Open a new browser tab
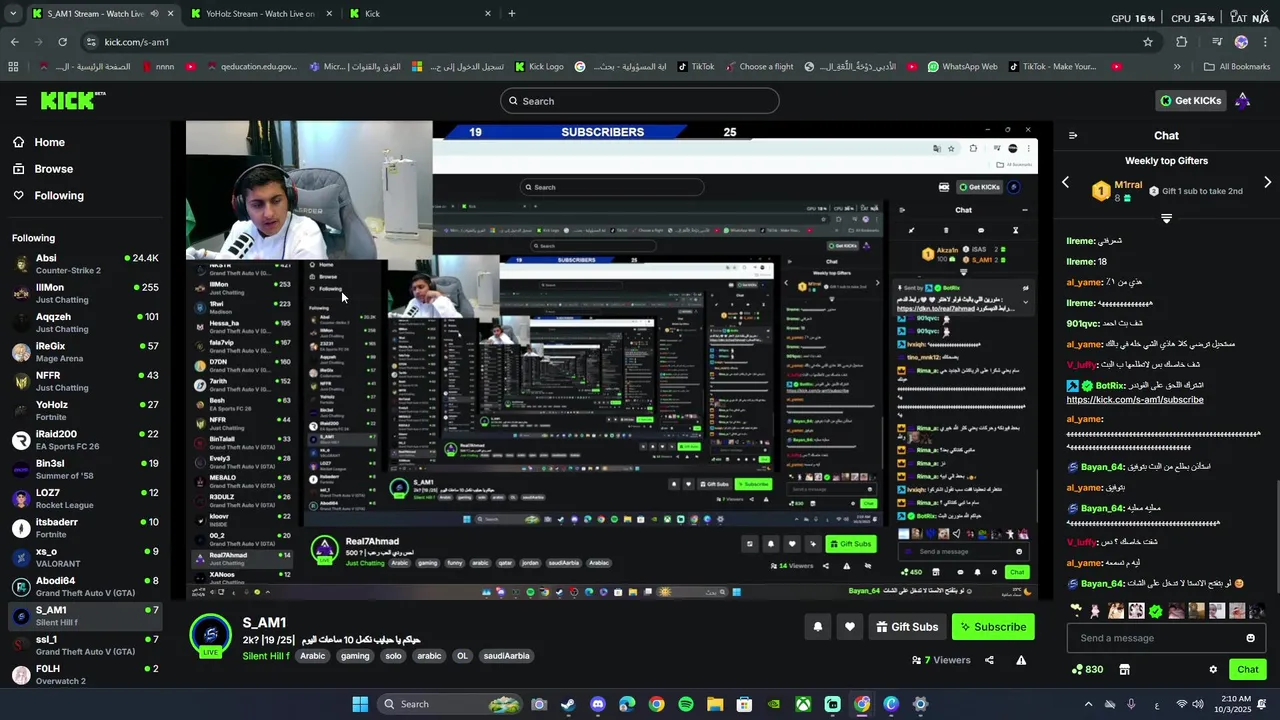The width and height of the screenshot is (1280, 720). point(512,13)
